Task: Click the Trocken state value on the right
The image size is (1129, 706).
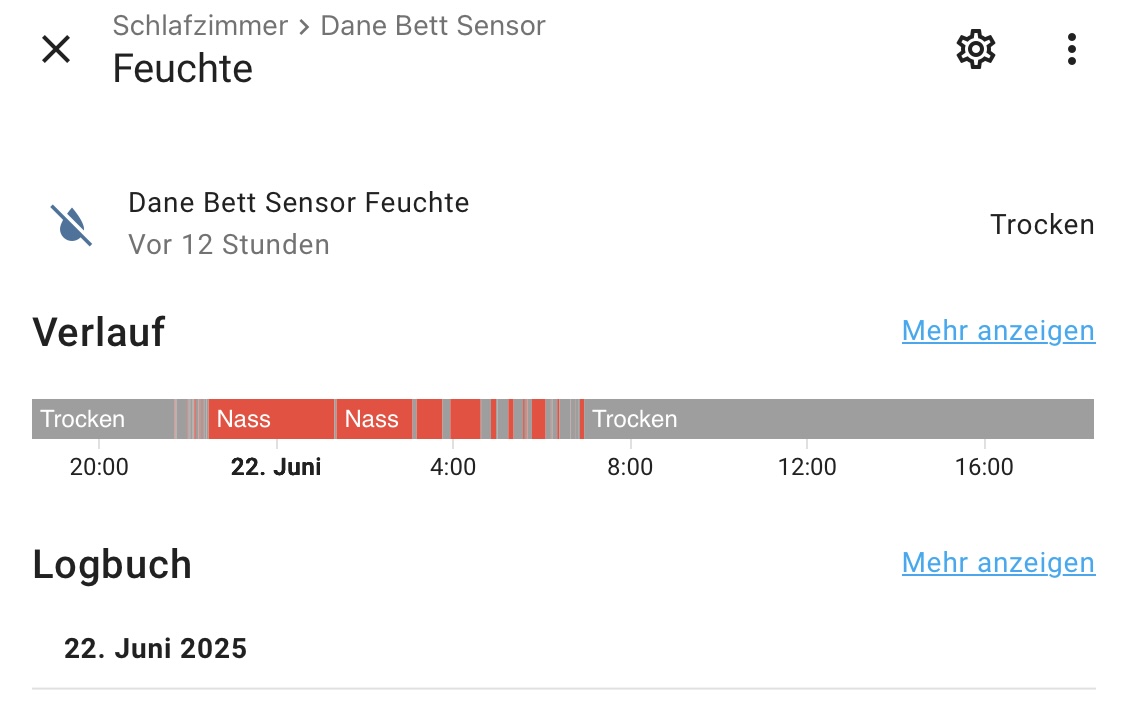Action: (1042, 225)
